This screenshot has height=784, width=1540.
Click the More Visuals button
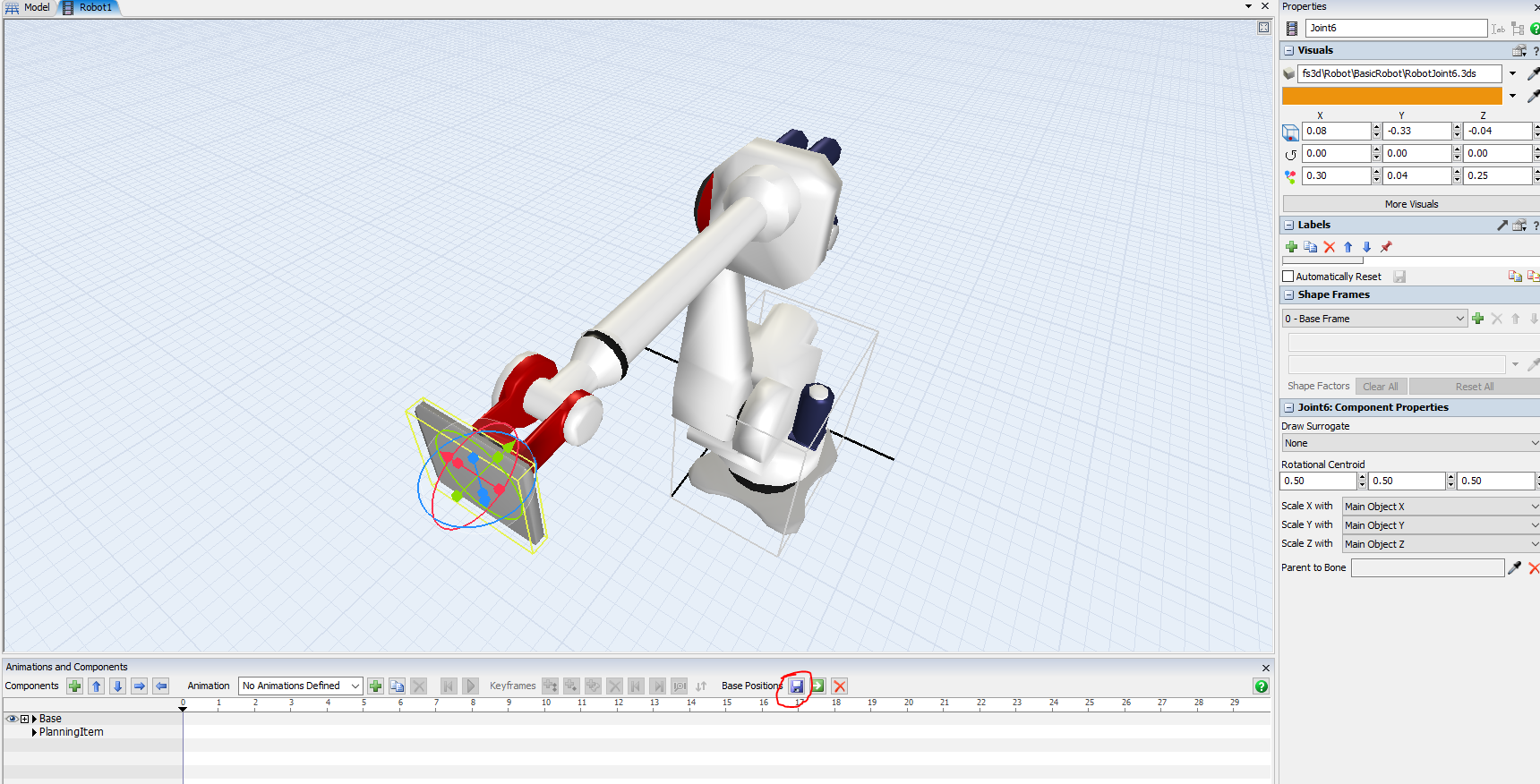[1411, 204]
